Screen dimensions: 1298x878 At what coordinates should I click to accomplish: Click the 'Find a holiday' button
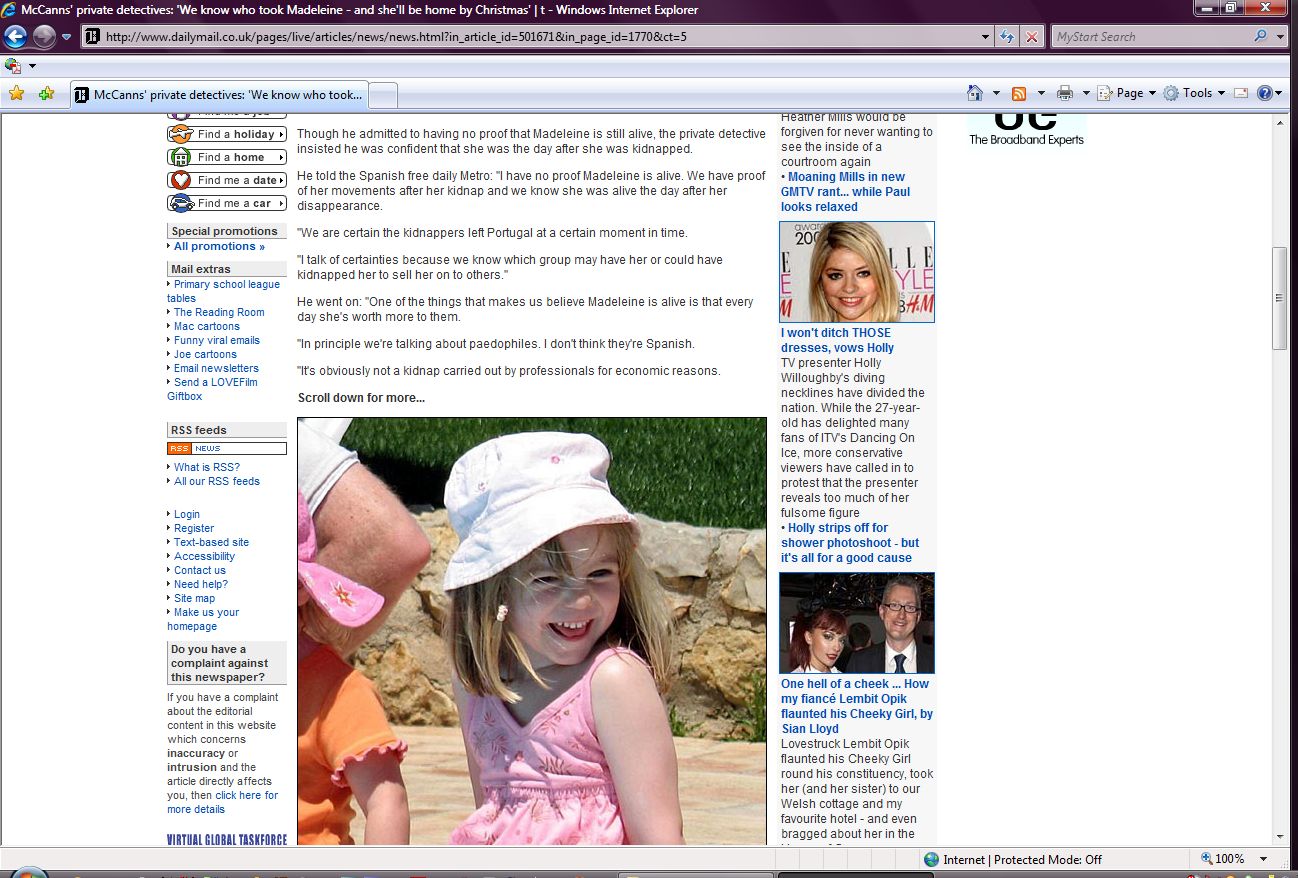pos(227,134)
